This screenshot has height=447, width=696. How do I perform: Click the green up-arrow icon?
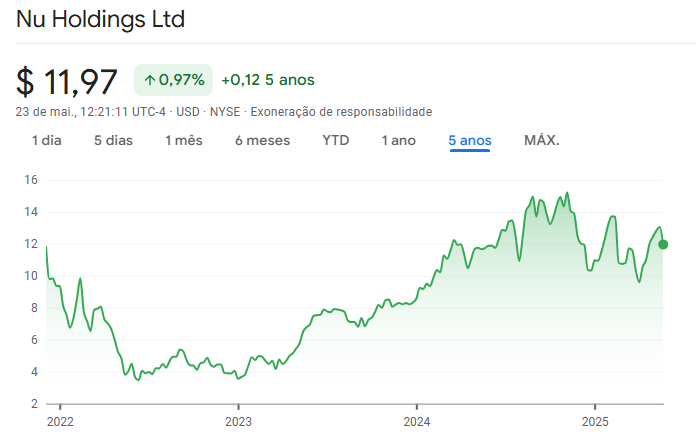150,79
